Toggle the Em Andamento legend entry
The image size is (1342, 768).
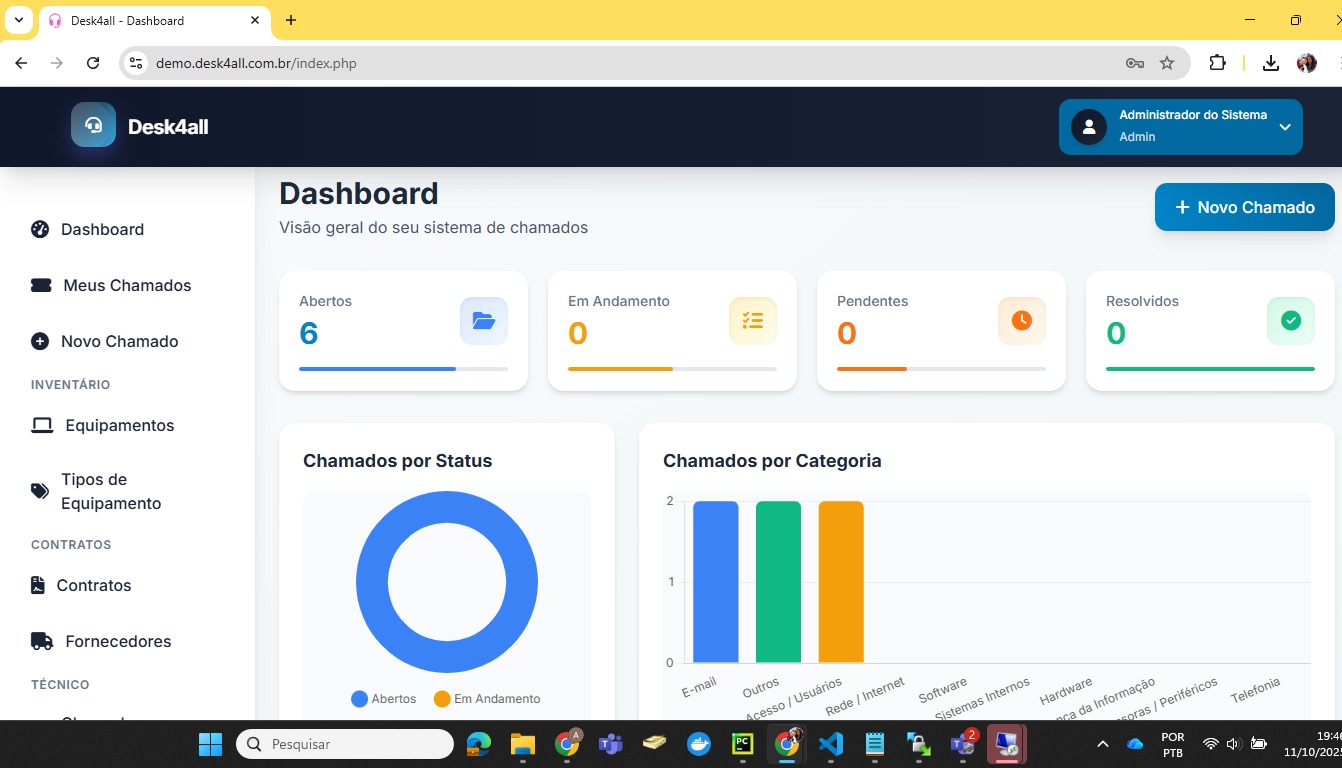point(486,698)
